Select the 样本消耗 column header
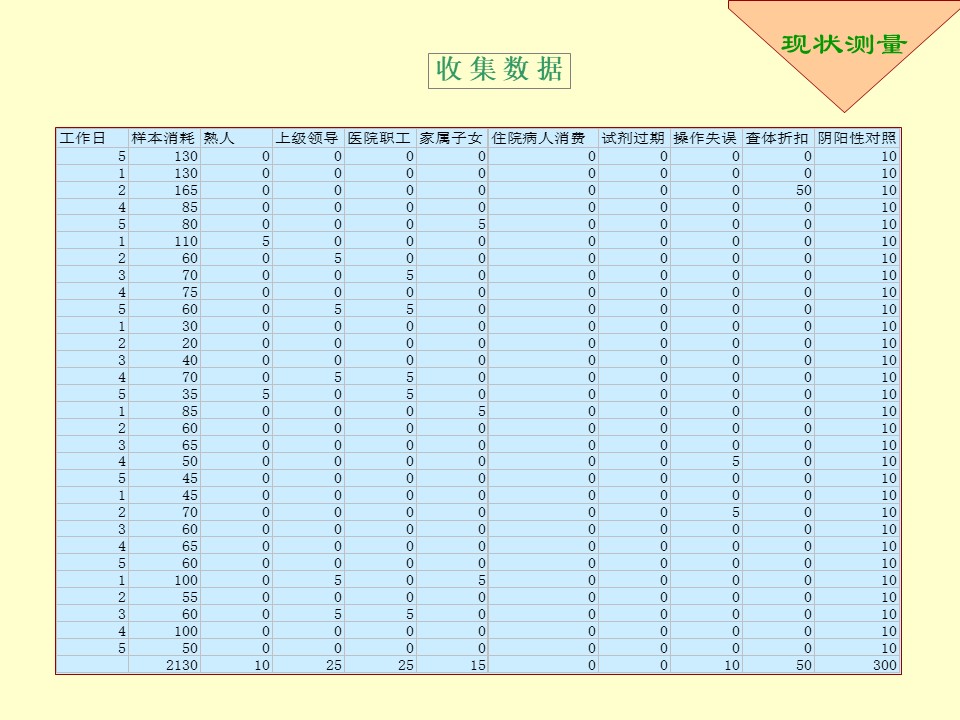960x720 pixels. 163,138
